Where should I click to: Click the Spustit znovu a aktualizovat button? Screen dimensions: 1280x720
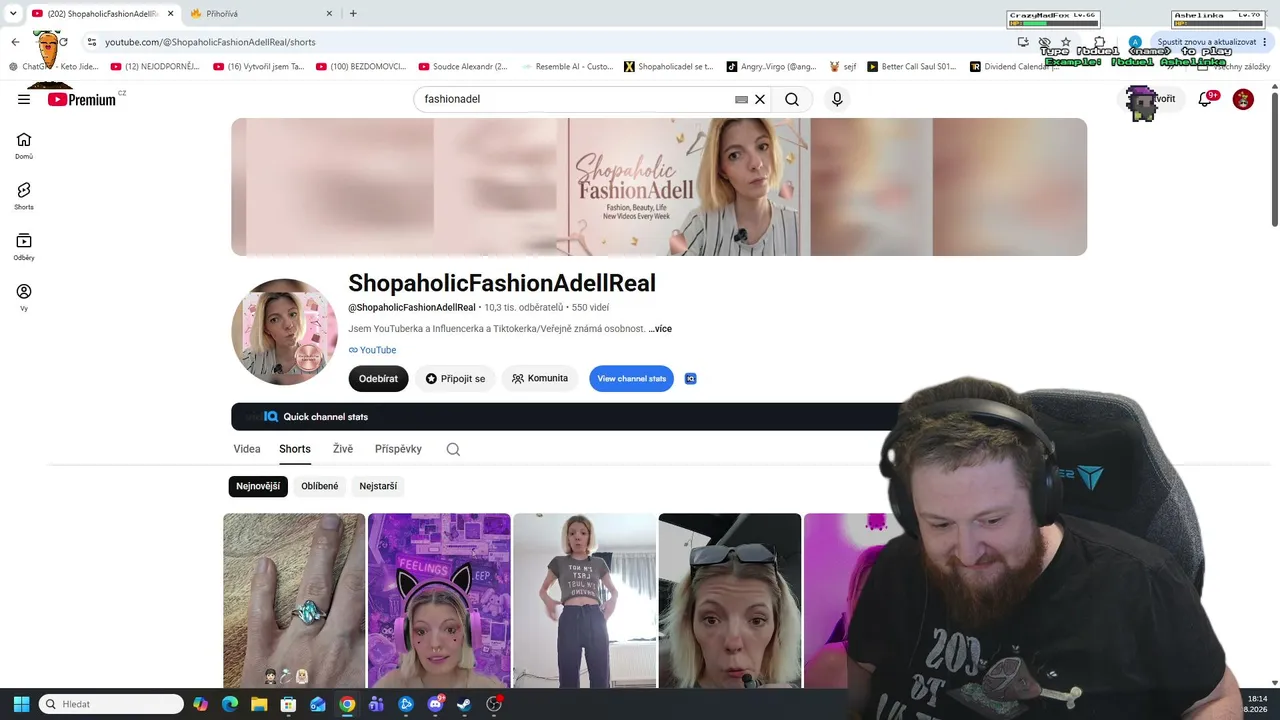pos(1206,42)
